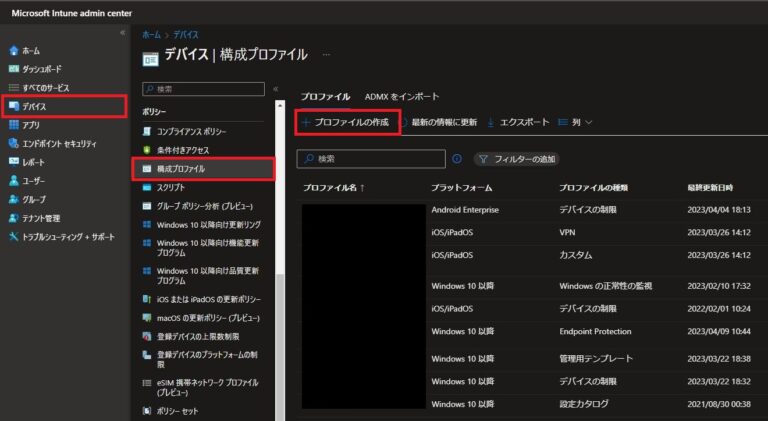This screenshot has width=768, height=421.
Task: Click the デバイス icon in the left navigation
Action: (14, 106)
